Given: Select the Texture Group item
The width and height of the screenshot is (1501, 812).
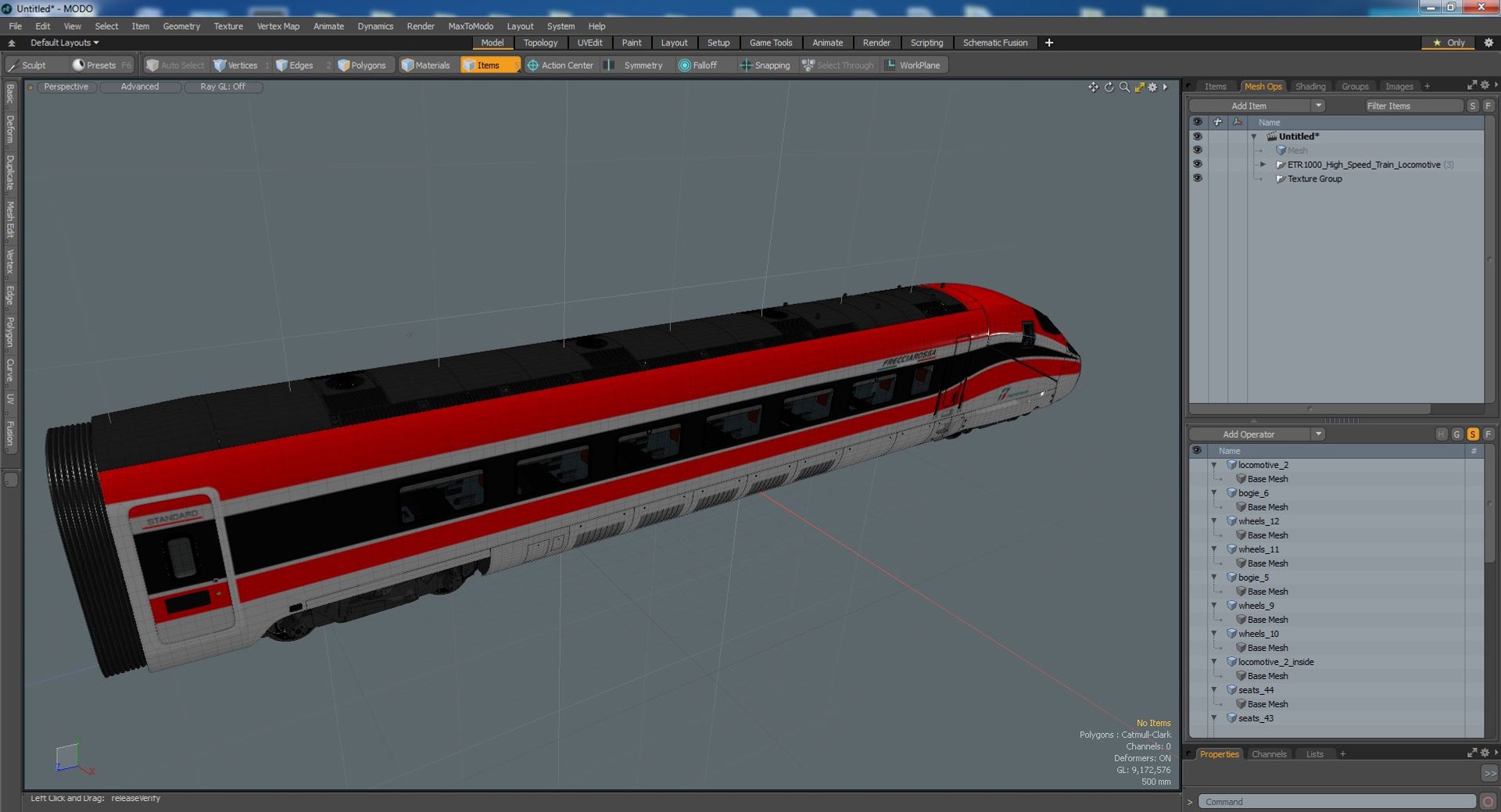Looking at the screenshot, I should 1314,179.
